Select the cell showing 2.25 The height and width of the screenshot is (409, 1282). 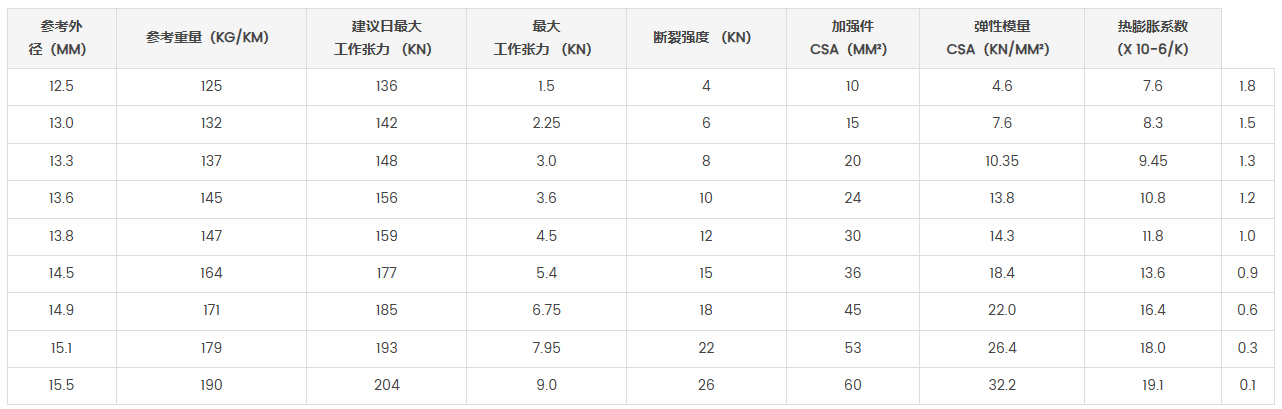point(547,124)
